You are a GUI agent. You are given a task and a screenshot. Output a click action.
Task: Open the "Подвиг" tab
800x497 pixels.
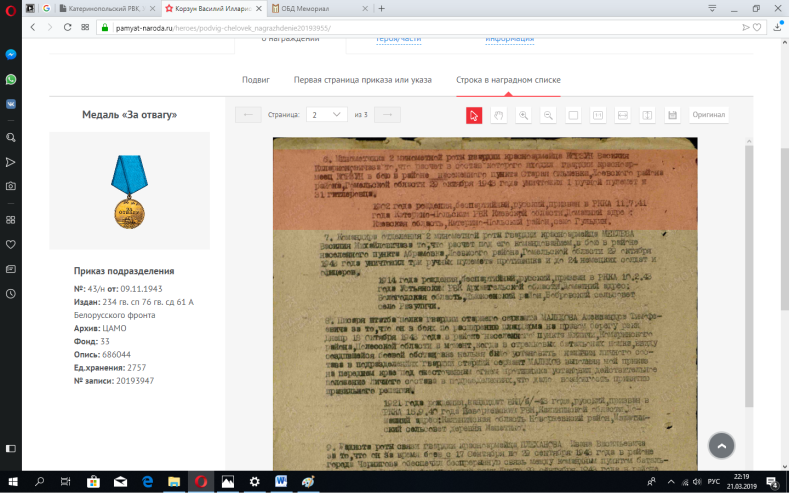tap(256, 79)
